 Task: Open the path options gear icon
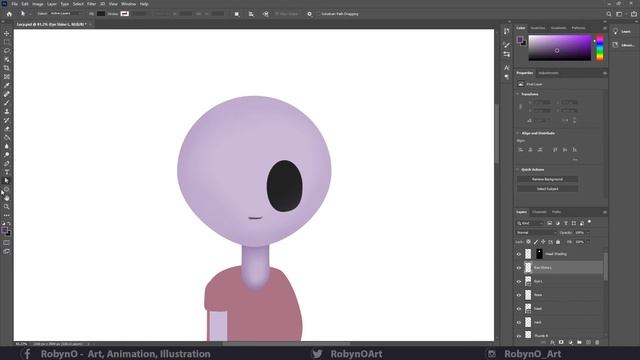coord(309,14)
